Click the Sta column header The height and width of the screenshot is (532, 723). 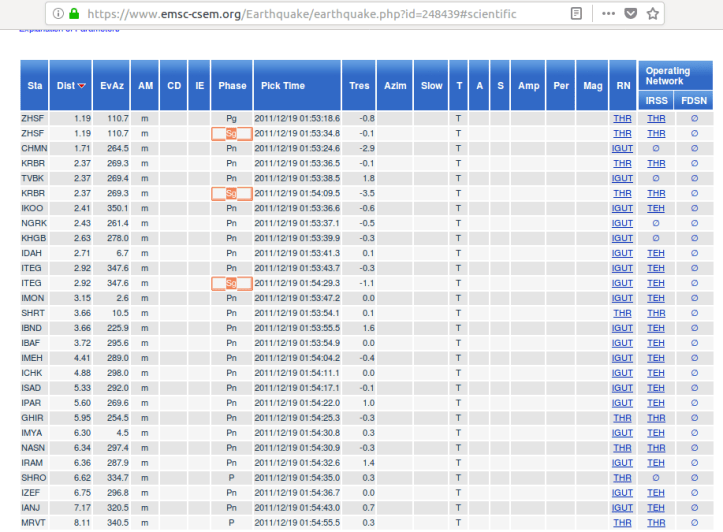click(x=32, y=86)
